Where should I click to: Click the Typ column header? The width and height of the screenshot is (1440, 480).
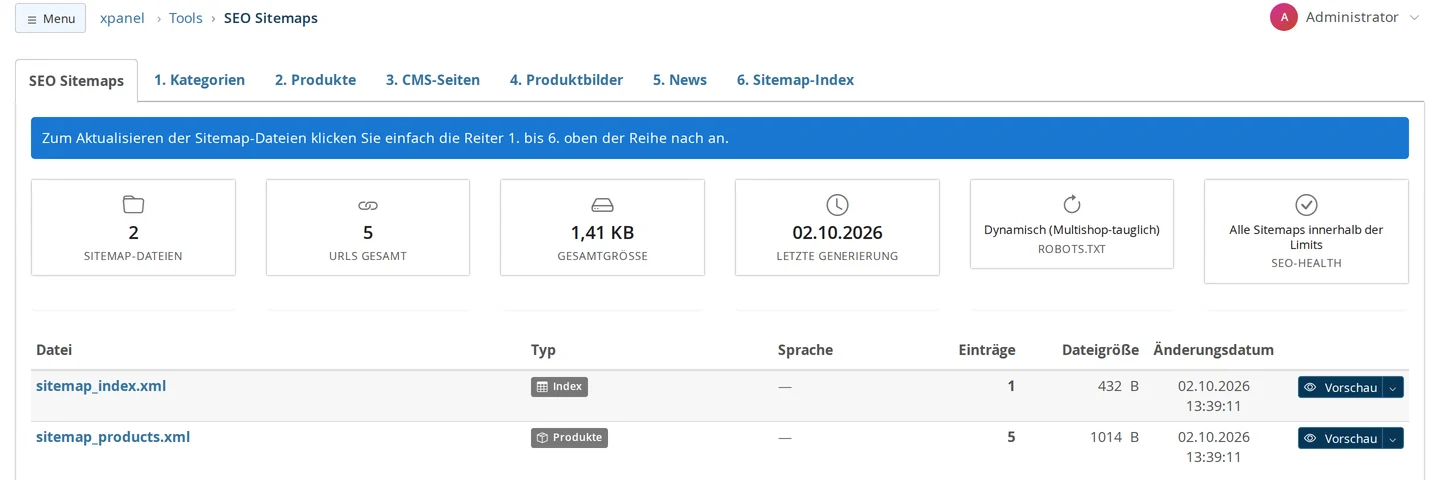(543, 350)
